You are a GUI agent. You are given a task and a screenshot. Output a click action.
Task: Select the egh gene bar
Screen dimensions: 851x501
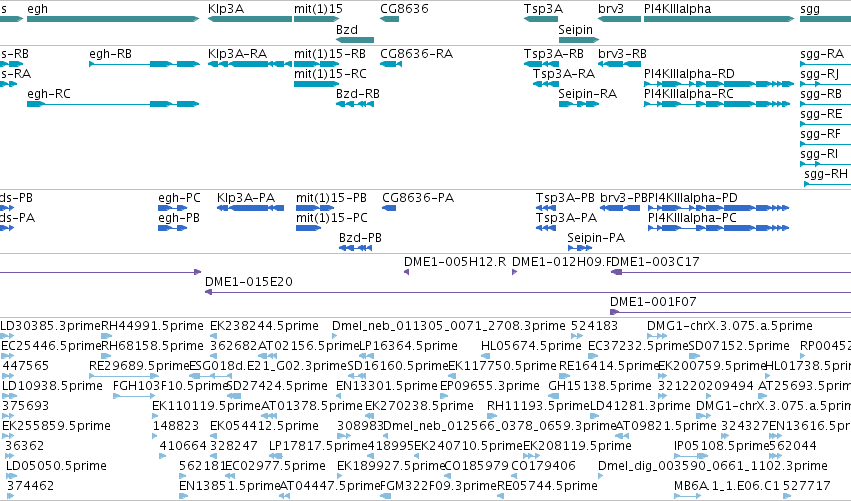point(113,19)
